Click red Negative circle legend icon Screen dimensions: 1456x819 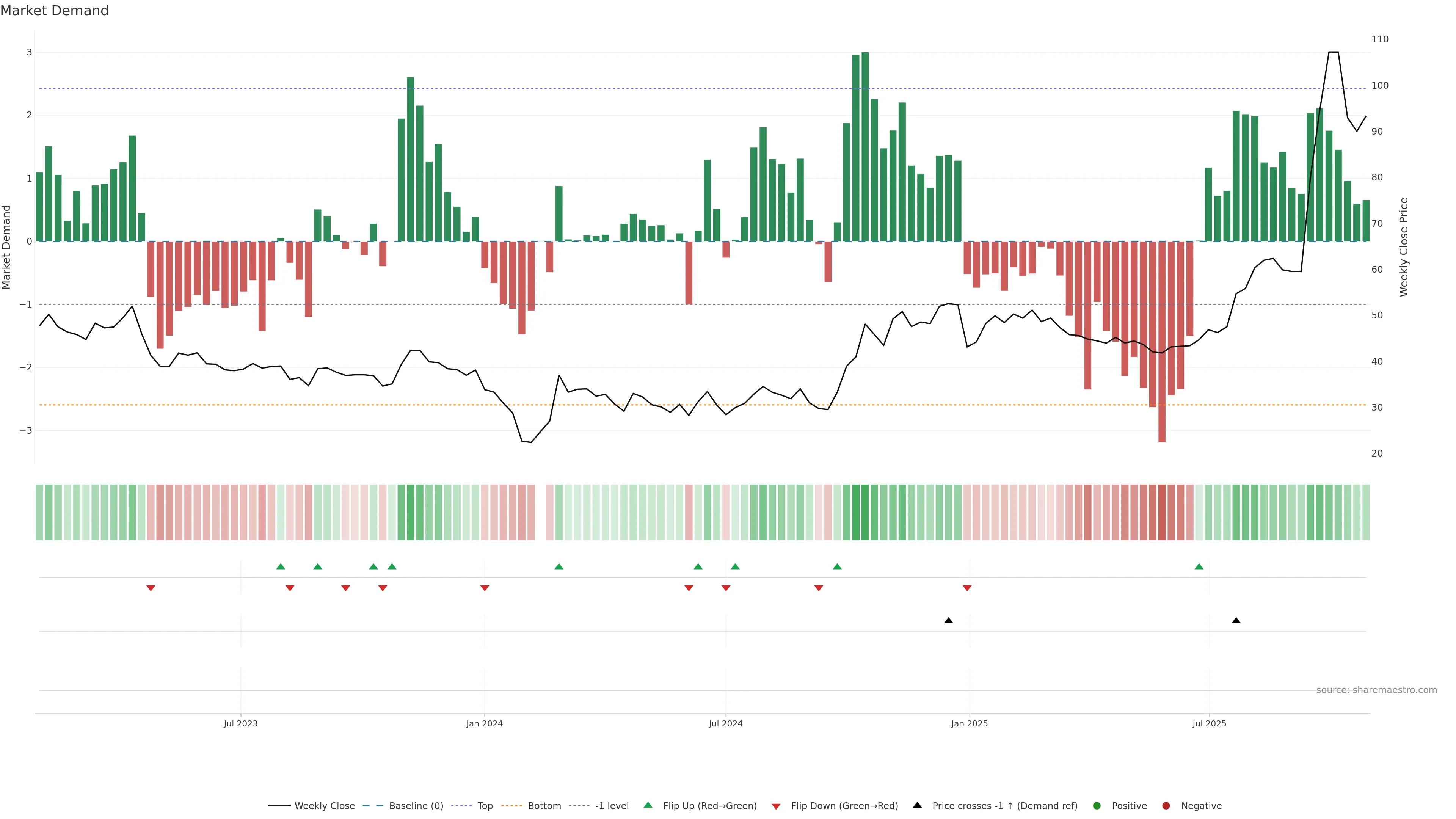point(1166,806)
